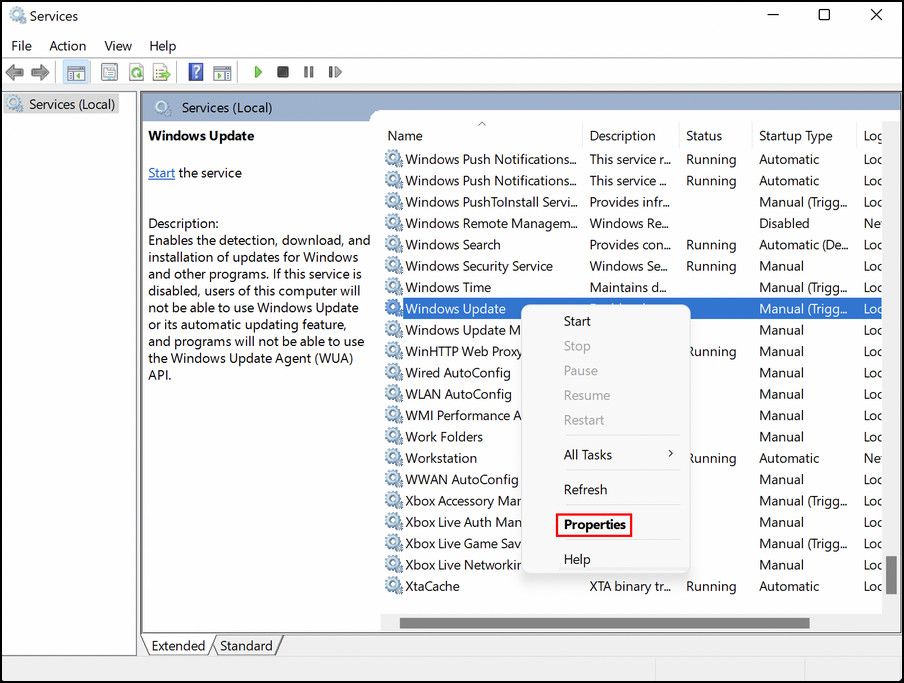
Task: Stop the service with the black stop icon
Action: (x=283, y=71)
